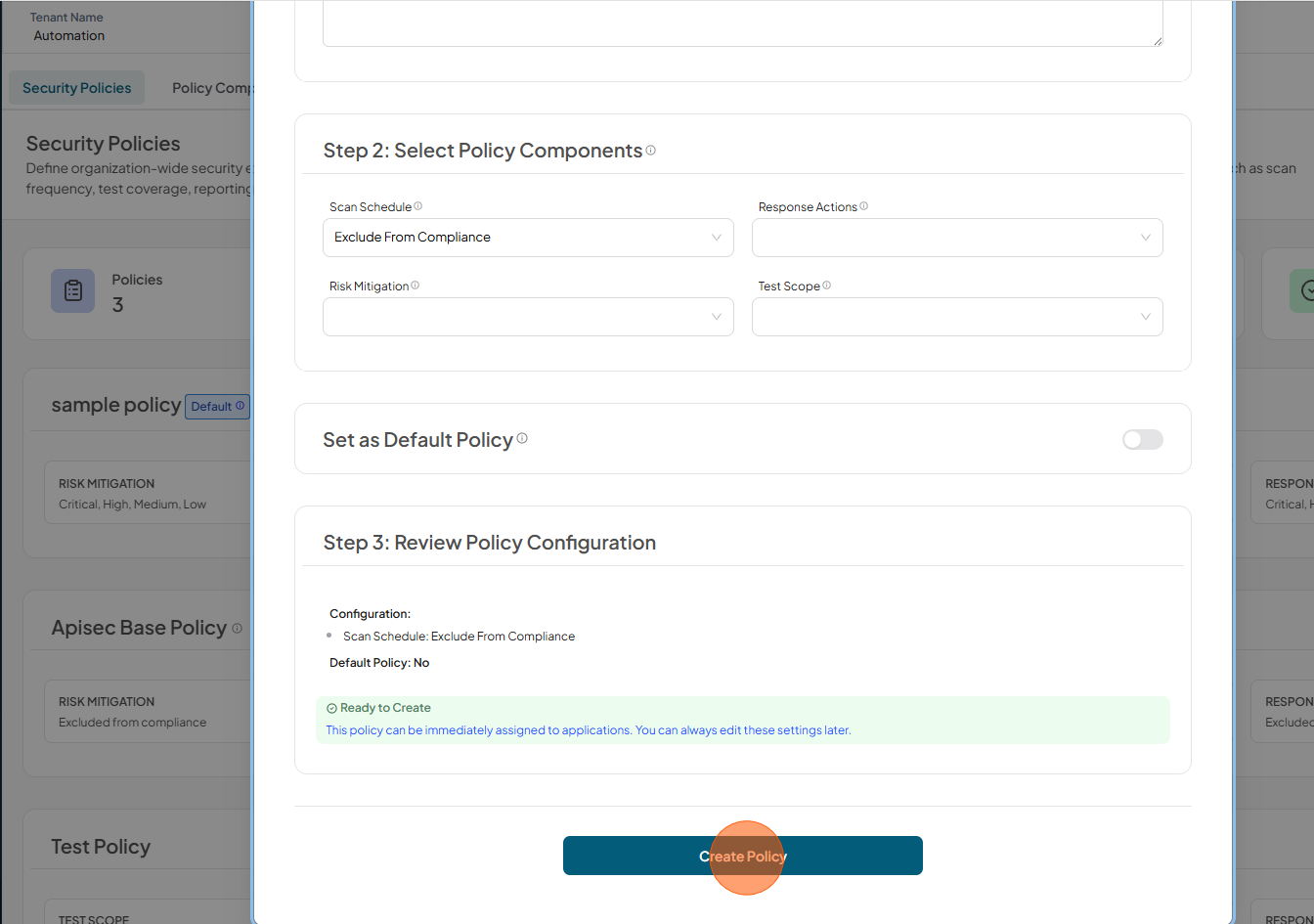Open the Test Scope dropdown

point(957,317)
